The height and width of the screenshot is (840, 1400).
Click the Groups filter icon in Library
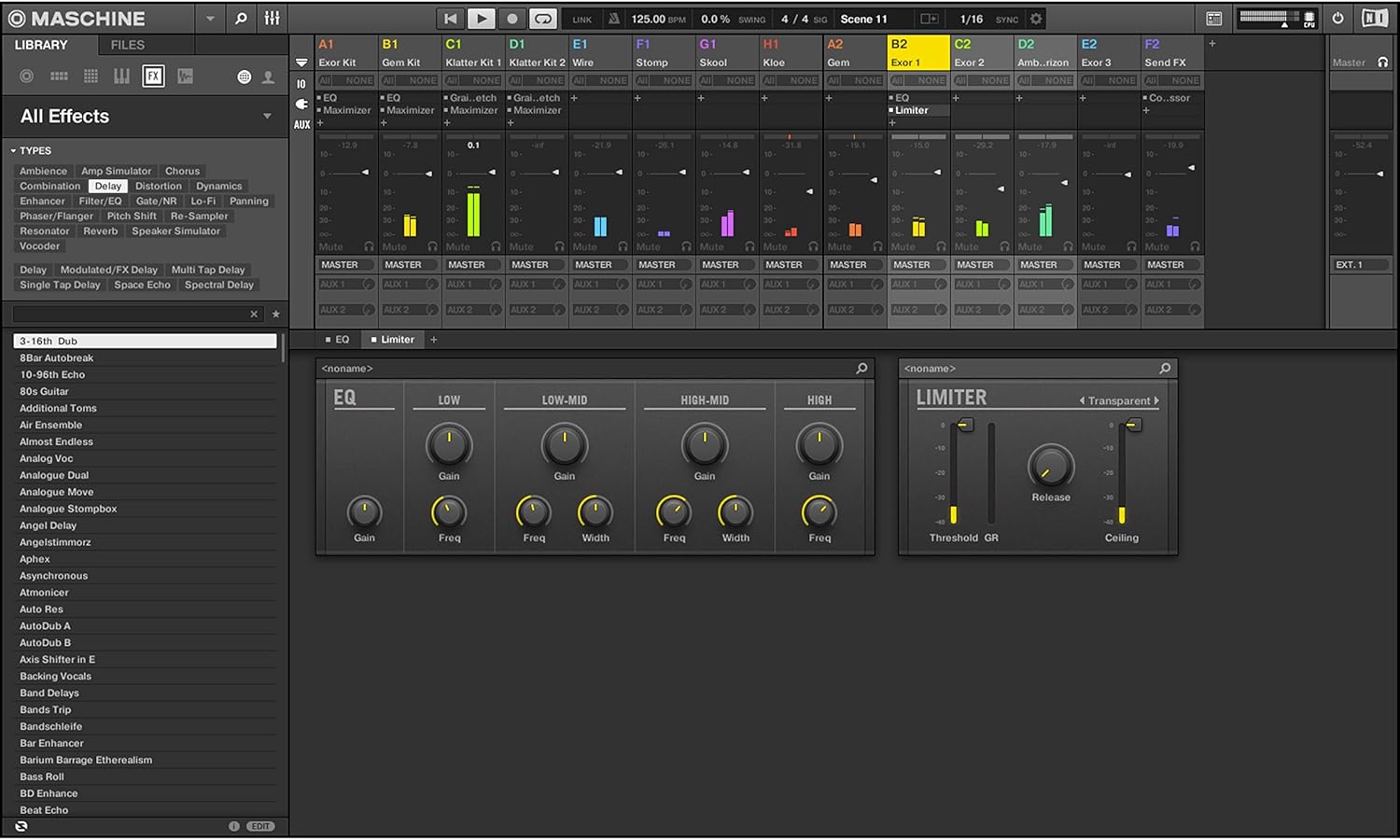(58, 76)
